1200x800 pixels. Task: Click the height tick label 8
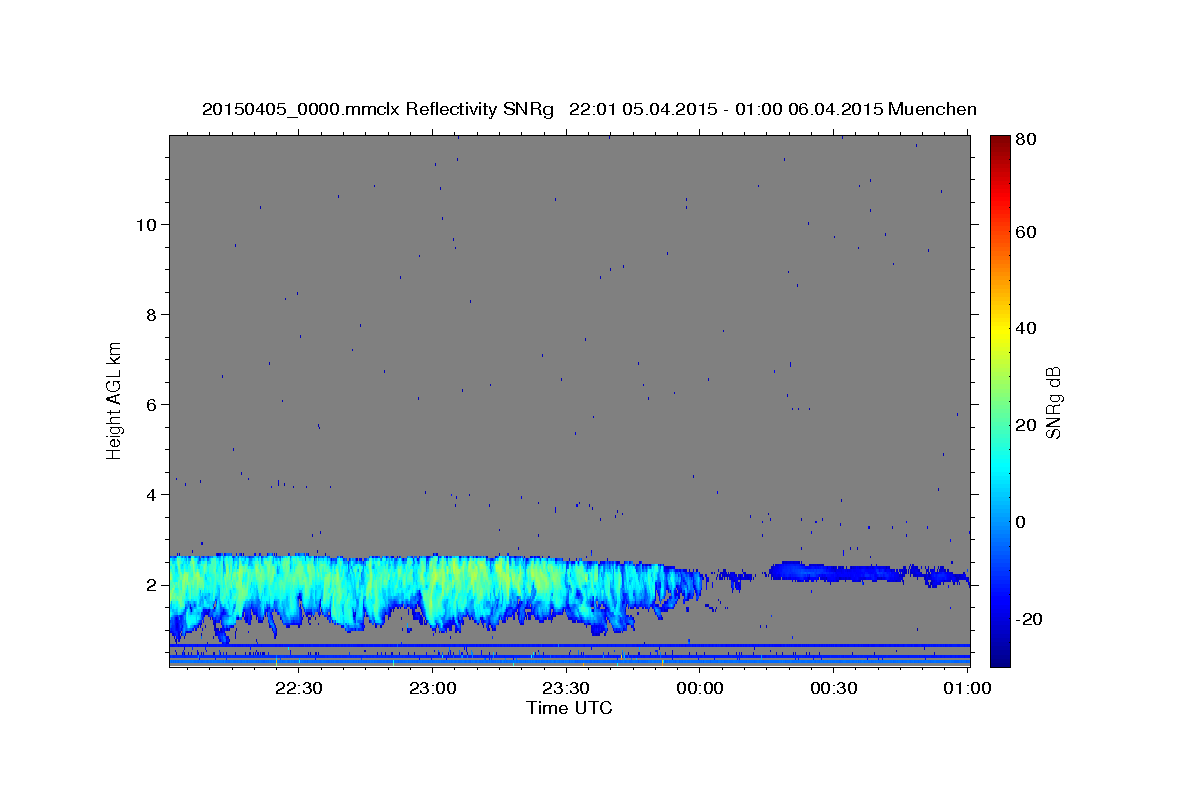point(151,314)
